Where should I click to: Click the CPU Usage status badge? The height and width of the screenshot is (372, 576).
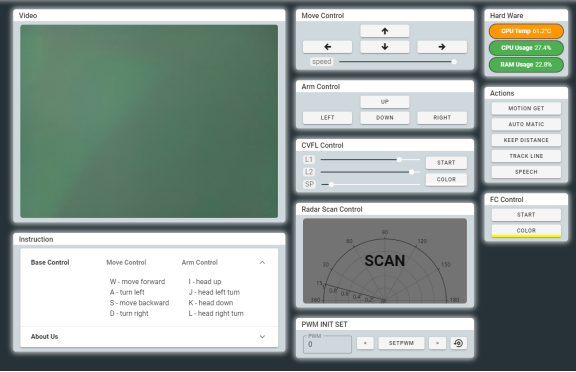[x=526, y=48]
